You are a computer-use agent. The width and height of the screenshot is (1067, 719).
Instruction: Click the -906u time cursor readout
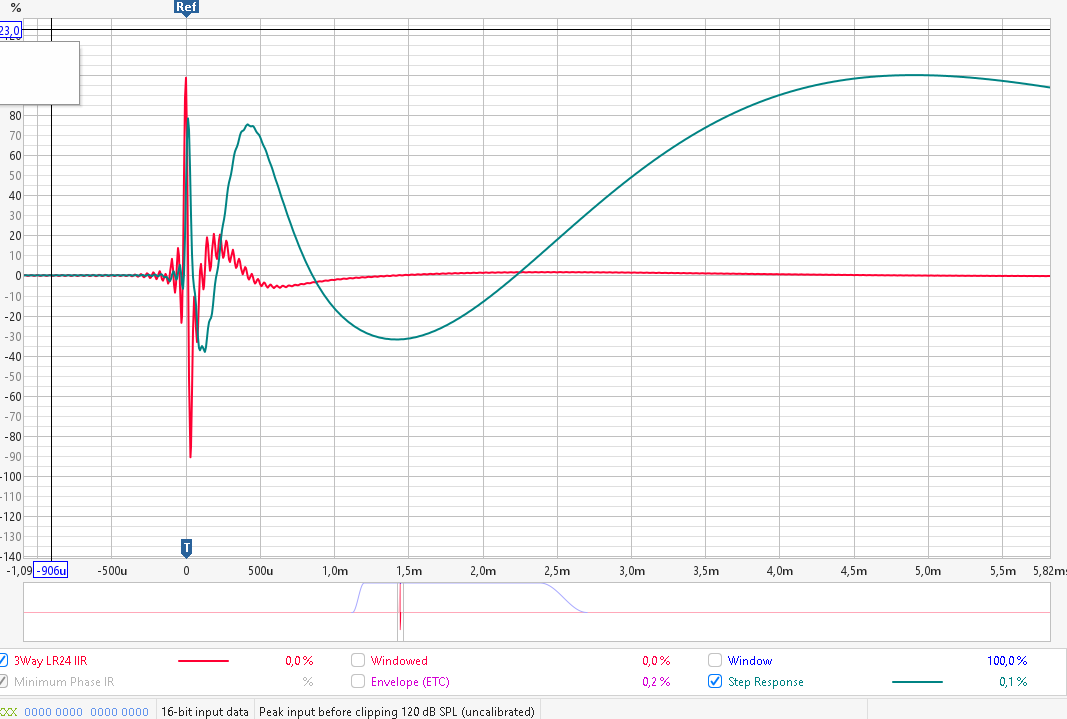(x=50, y=571)
